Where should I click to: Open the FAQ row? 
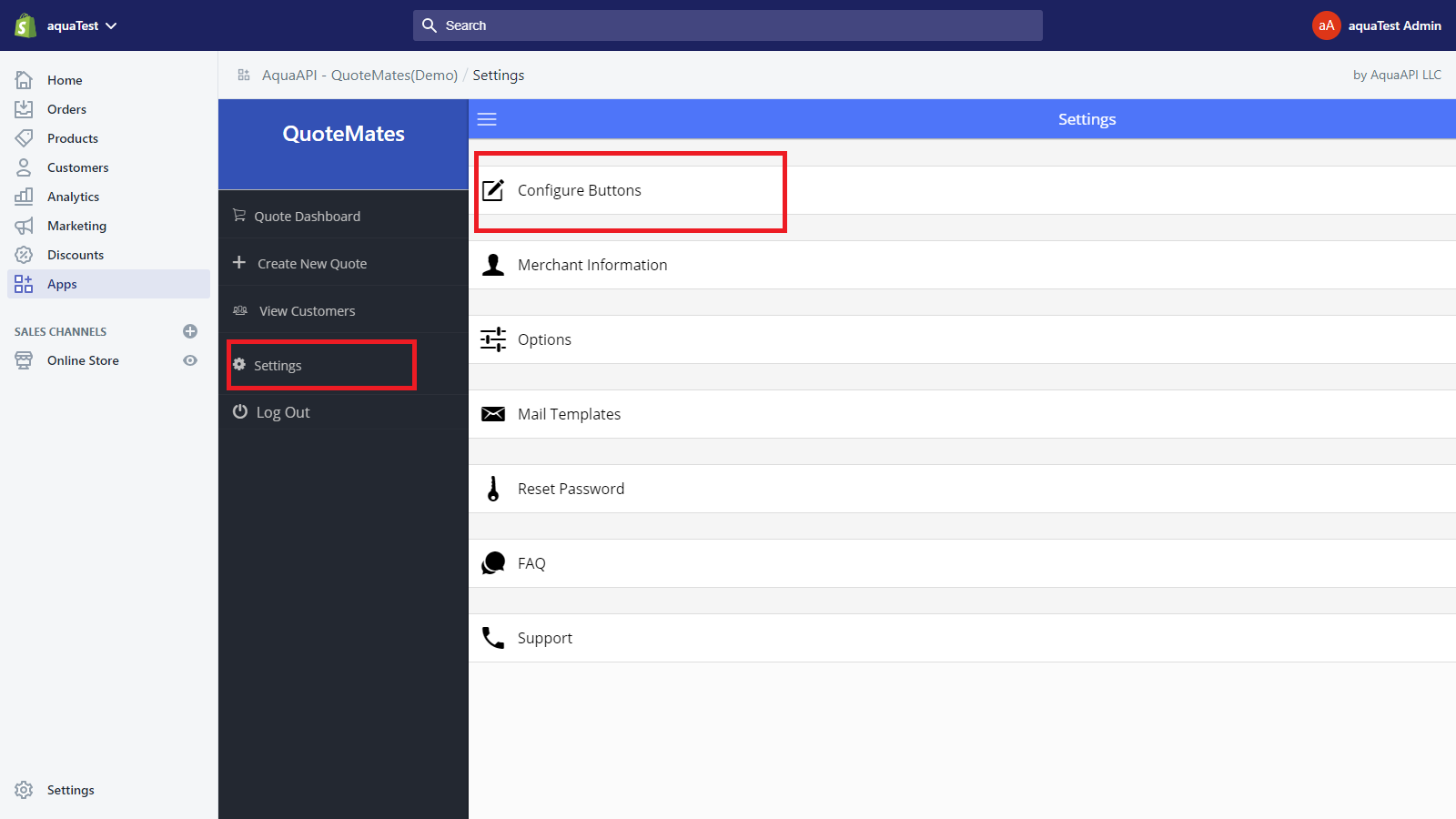tap(962, 563)
